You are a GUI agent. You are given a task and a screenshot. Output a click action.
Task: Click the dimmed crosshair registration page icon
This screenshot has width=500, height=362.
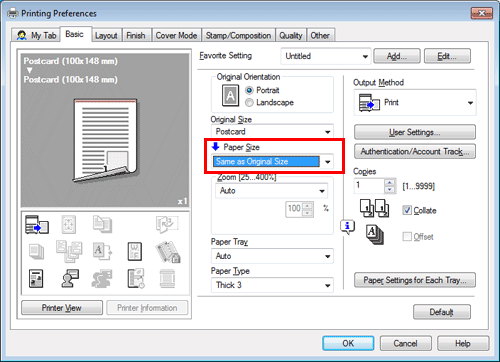(69, 224)
